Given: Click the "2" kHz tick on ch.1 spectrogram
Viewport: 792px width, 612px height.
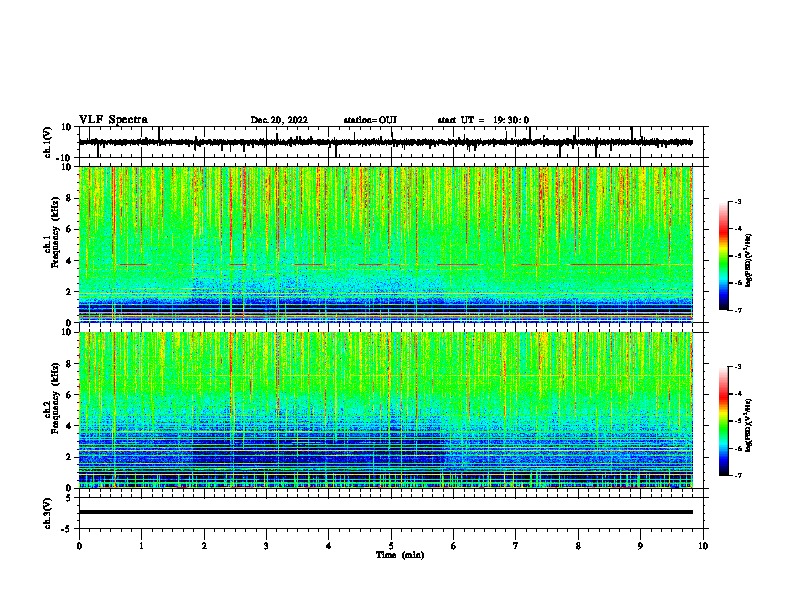Looking at the screenshot, I should [70, 292].
